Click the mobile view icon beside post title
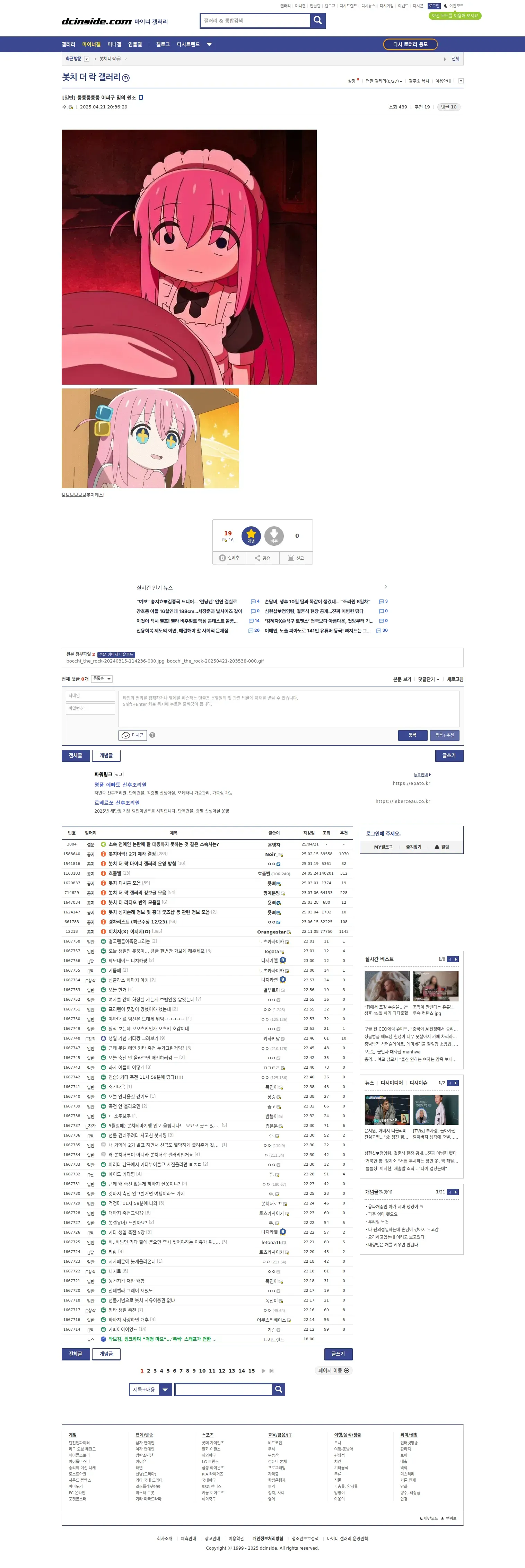Viewport: 525px width, 1568px height. pos(141,97)
